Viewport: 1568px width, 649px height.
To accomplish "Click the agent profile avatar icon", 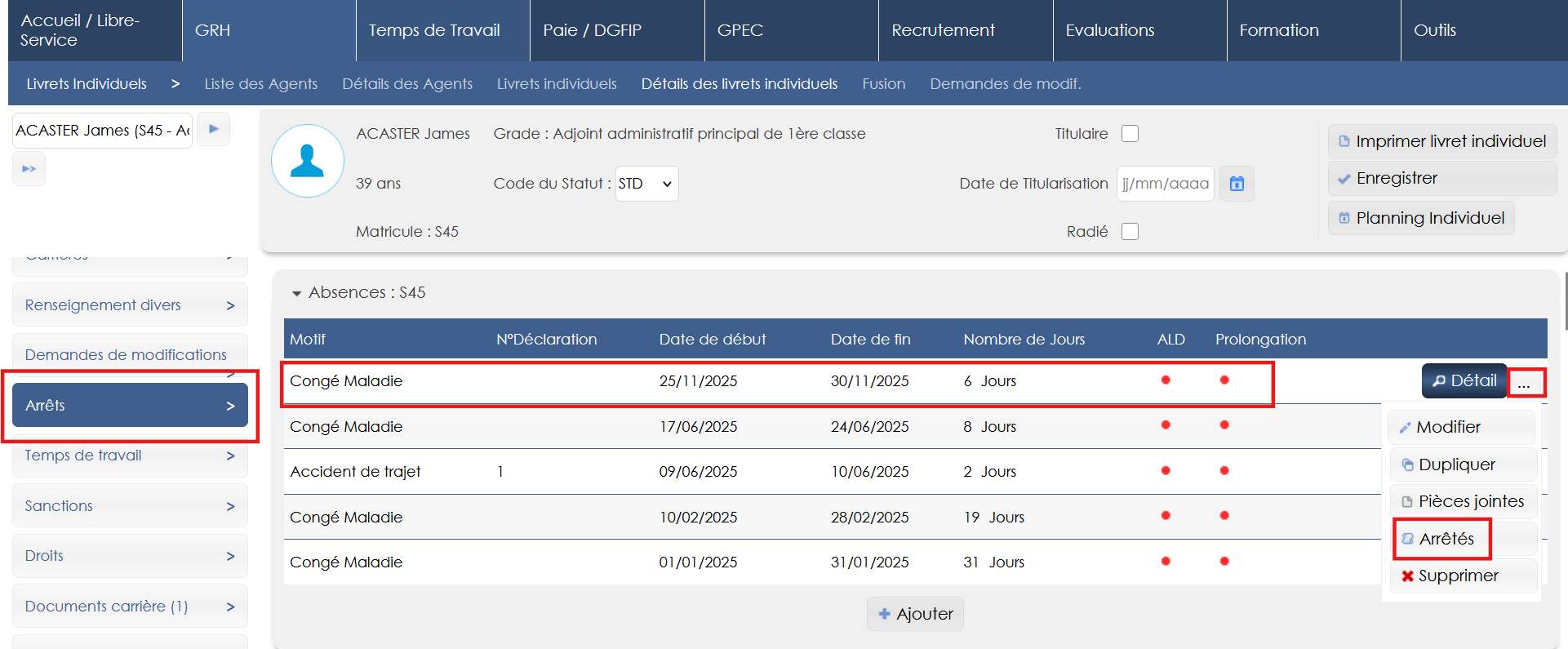I will pyautogui.click(x=307, y=161).
